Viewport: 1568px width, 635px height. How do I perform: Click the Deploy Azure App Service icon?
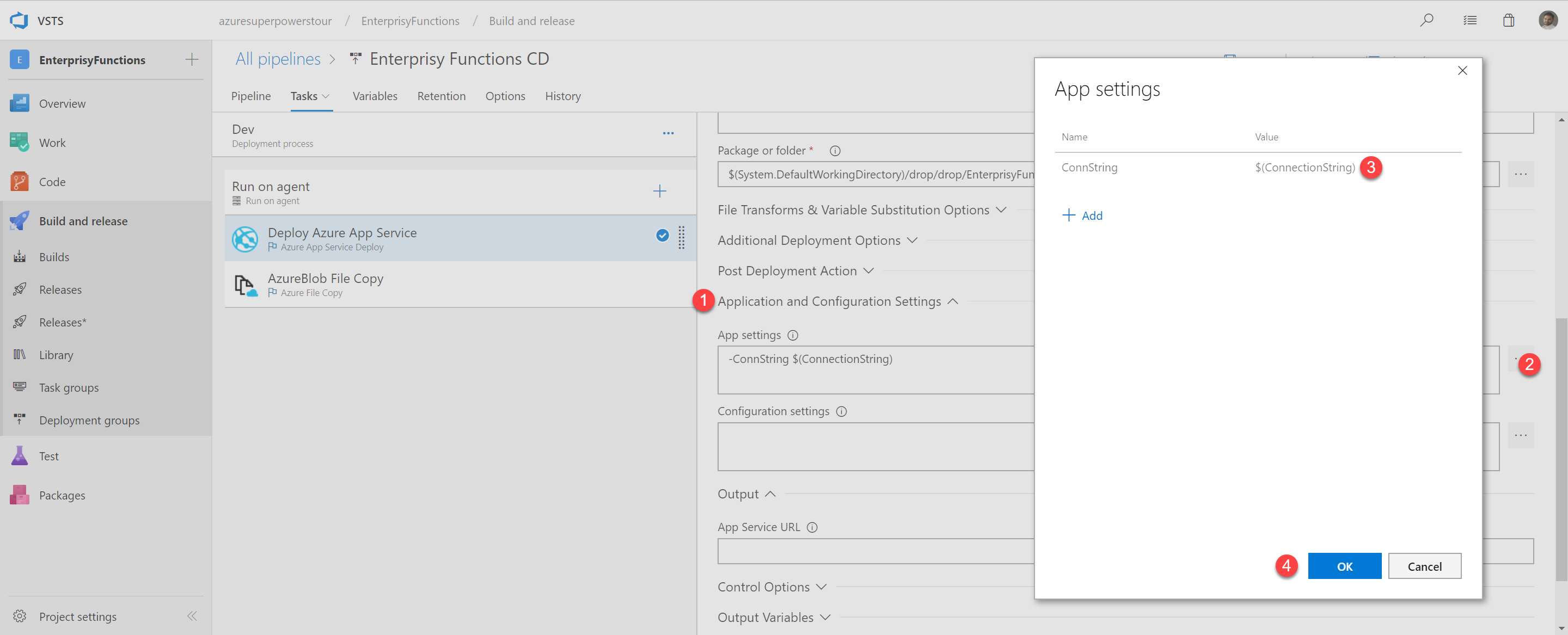click(244, 237)
